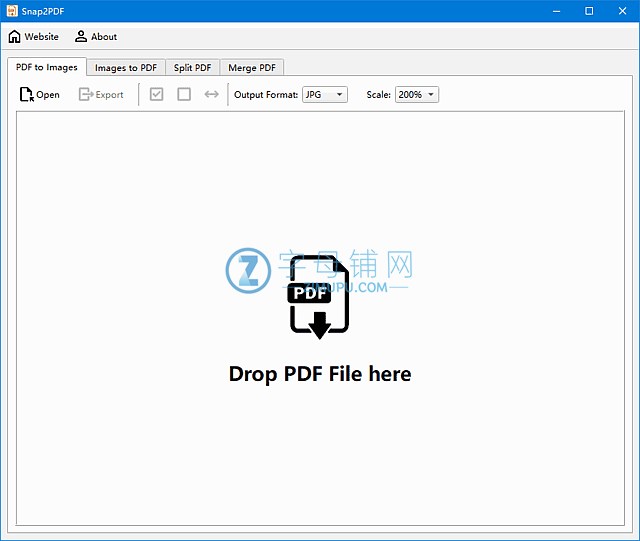Click the Open button label
640x541 pixels.
point(48,95)
